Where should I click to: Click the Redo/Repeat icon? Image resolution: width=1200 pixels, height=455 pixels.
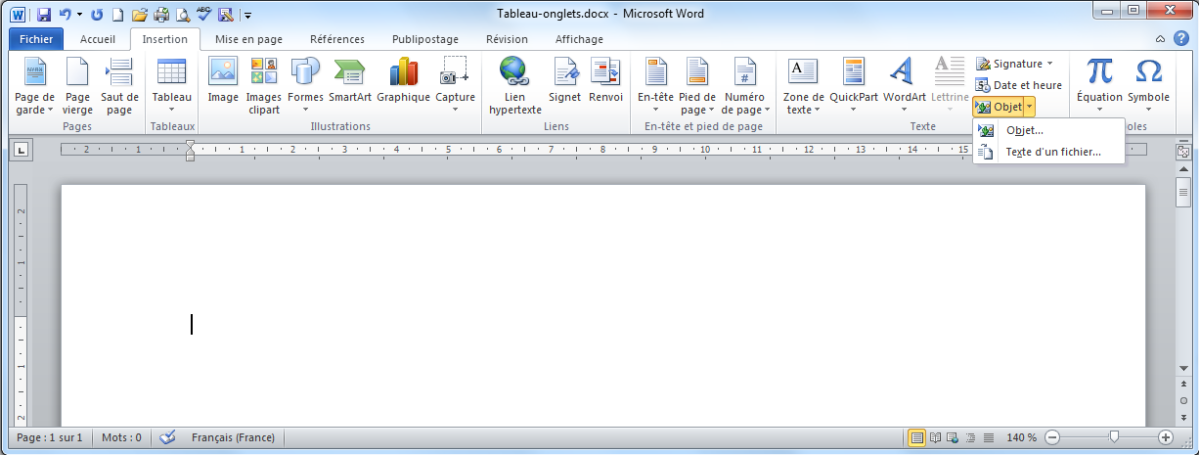pyautogui.click(x=97, y=15)
